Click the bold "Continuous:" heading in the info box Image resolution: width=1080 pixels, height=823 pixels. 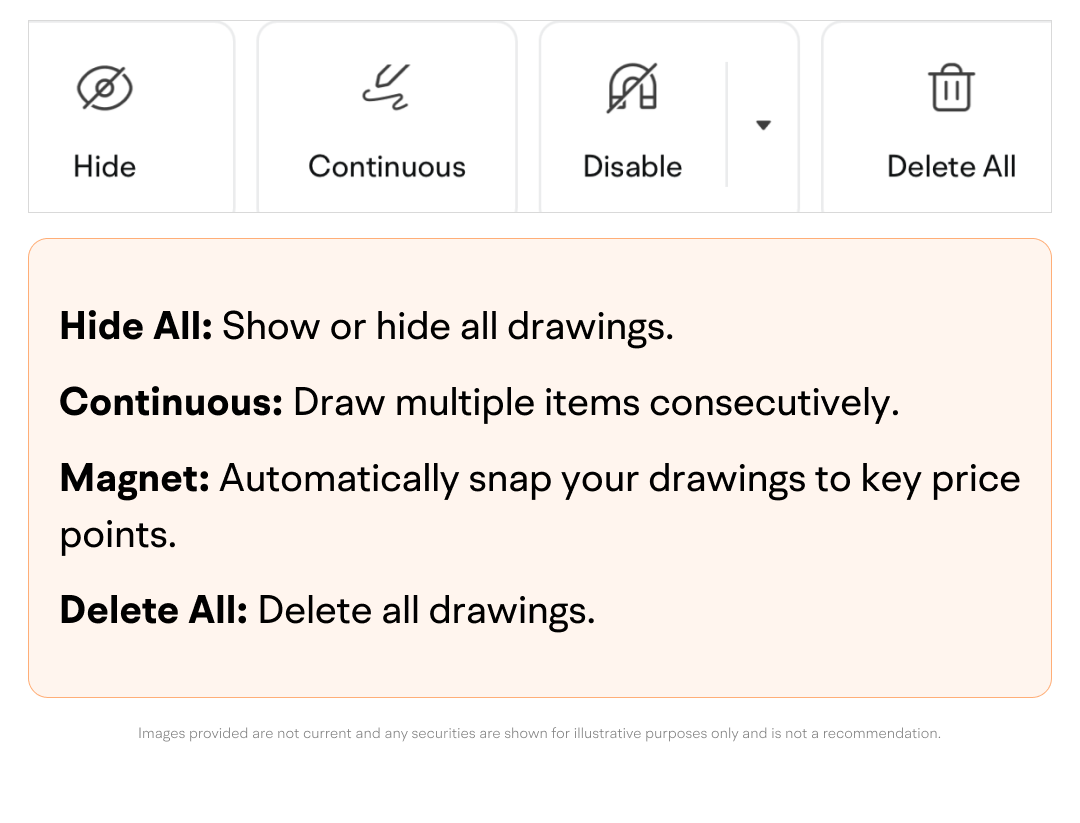coord(171,402)
